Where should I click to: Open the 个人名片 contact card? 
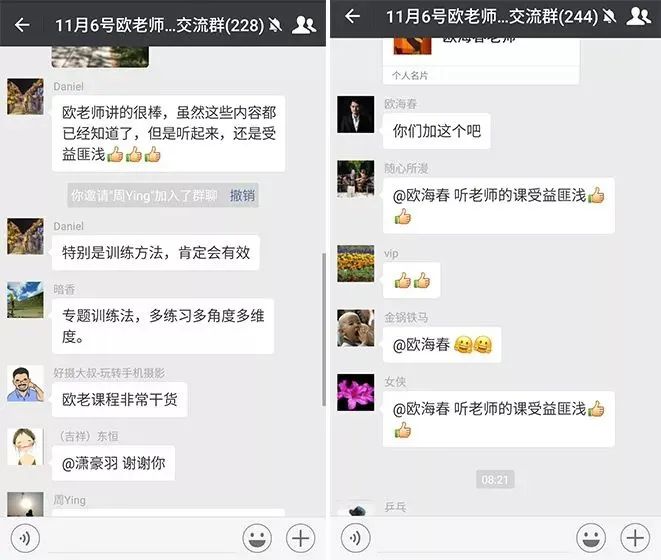tap(481, 61)
